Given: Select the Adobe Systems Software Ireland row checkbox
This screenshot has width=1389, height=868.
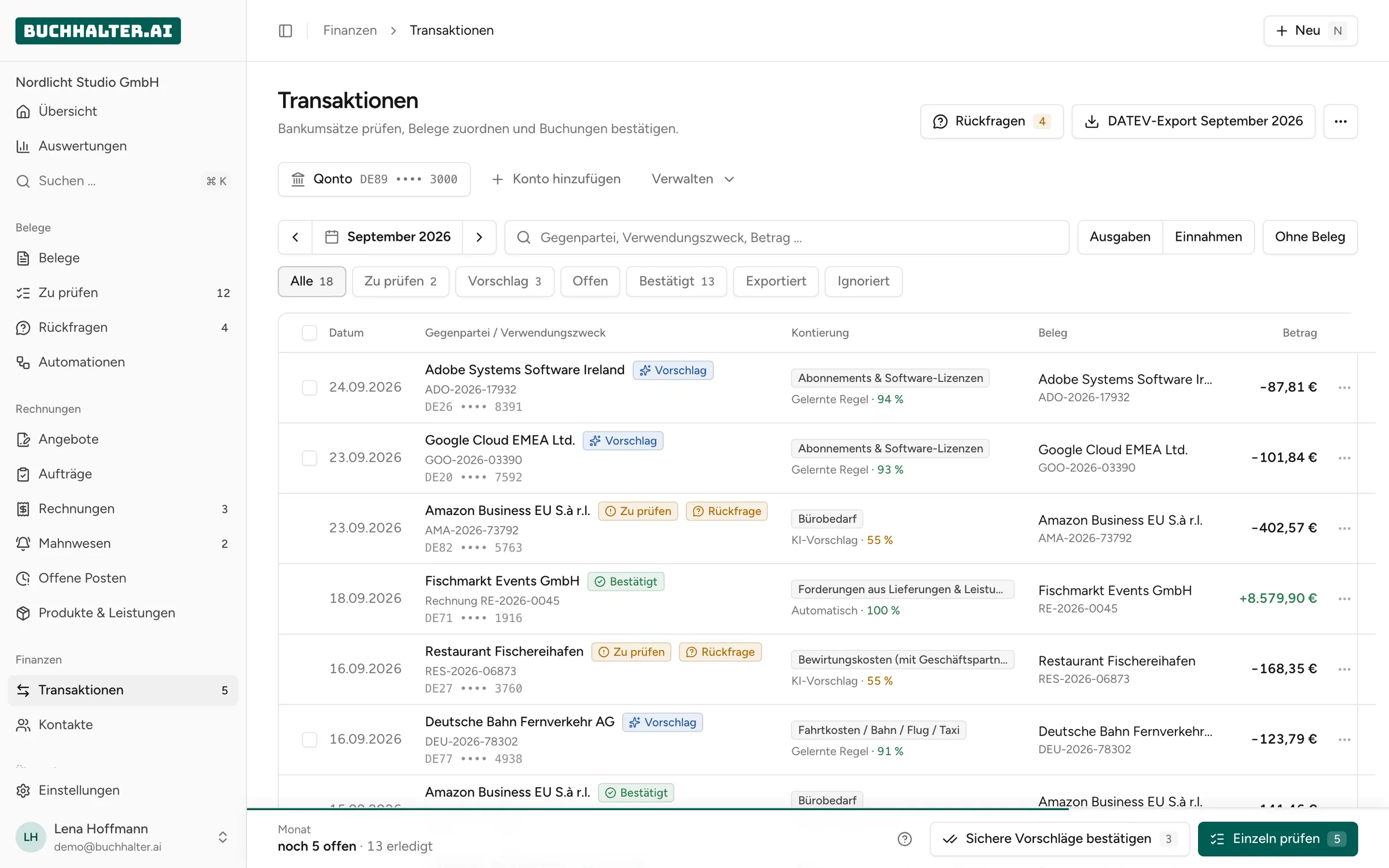Looking at the screenshot, I should pos(310,388).
